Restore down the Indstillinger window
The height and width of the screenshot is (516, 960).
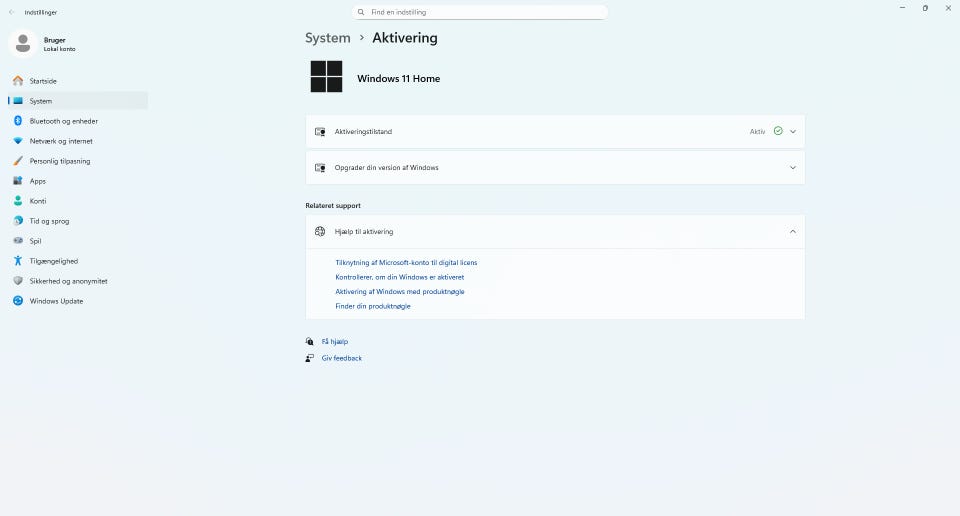coord(925,8)
